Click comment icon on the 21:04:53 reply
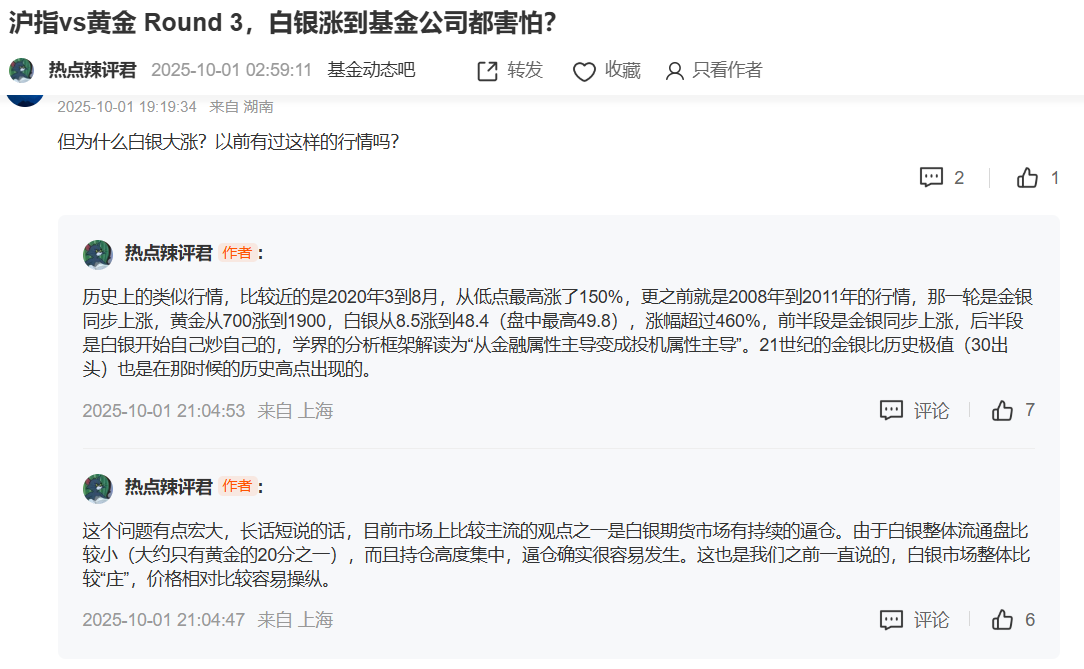Image resolution: width=1084 pixels, height=669 pixels. [891, 411]
